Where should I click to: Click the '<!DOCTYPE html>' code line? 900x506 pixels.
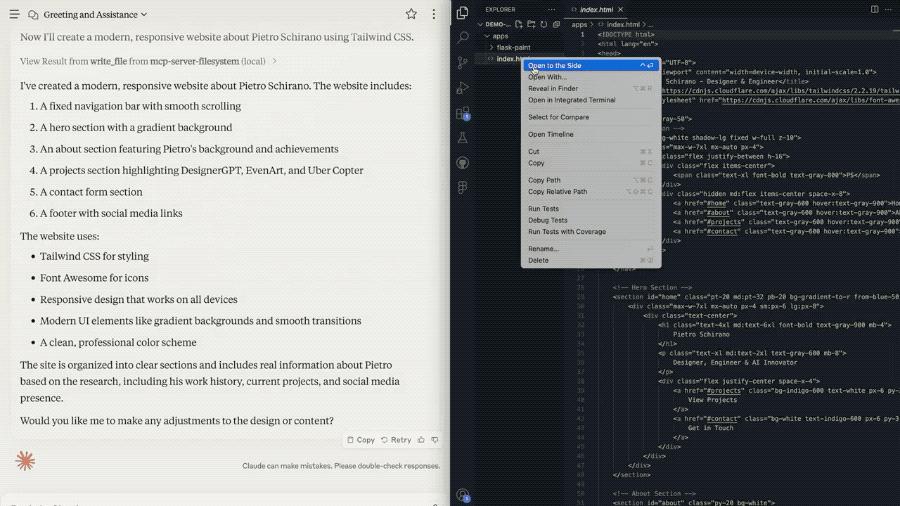pos(626,34)
